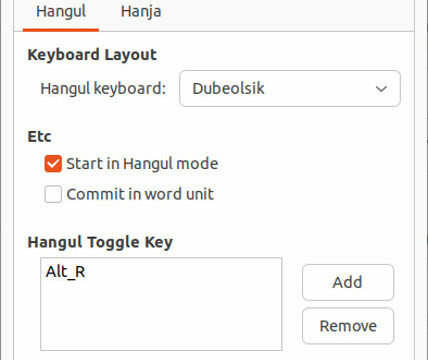Image resolution: width=428 pixels, height=360 pixels.
Task: Click the Etc section heading
Action: point(39,137)
